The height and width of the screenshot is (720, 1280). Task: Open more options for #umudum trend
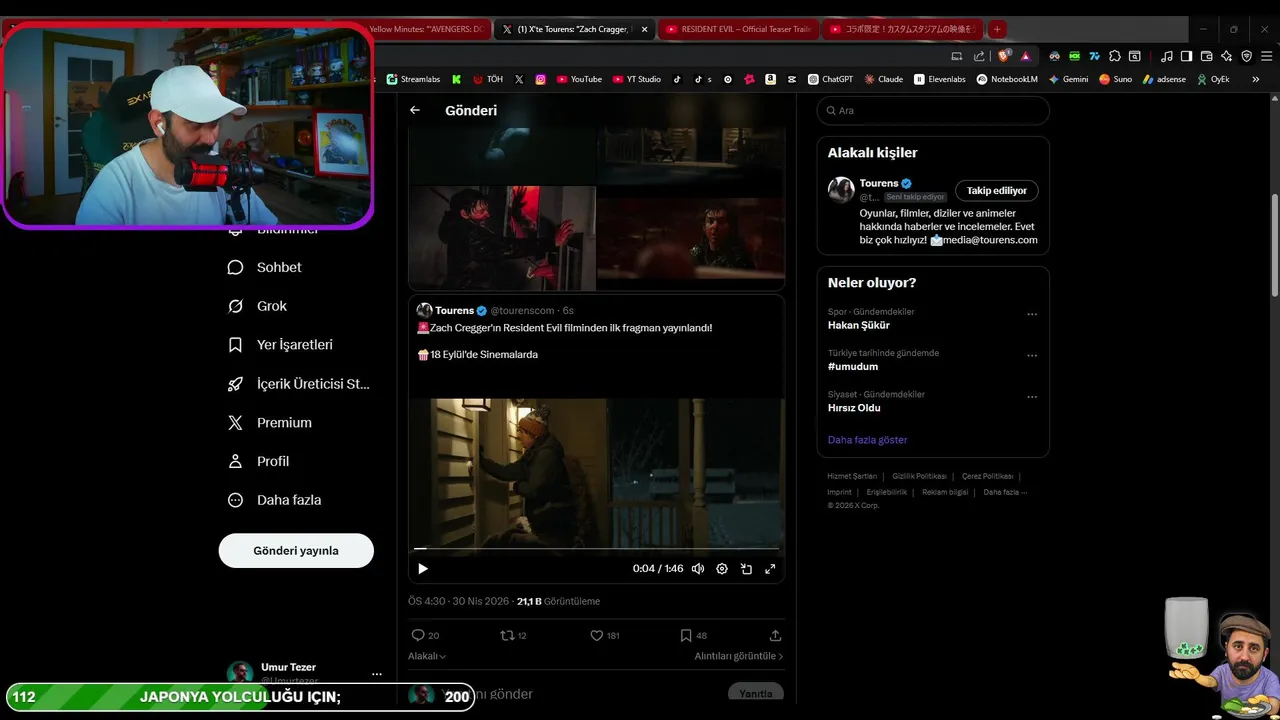click(1032, 355)
